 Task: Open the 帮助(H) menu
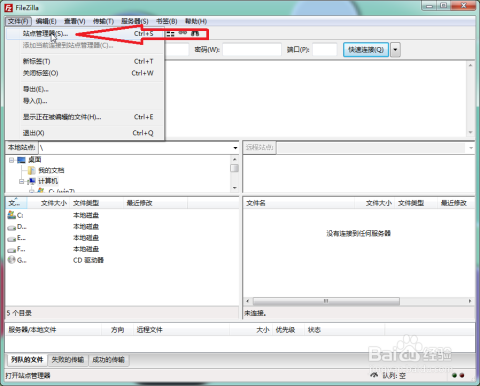click(x=196, y=21)
